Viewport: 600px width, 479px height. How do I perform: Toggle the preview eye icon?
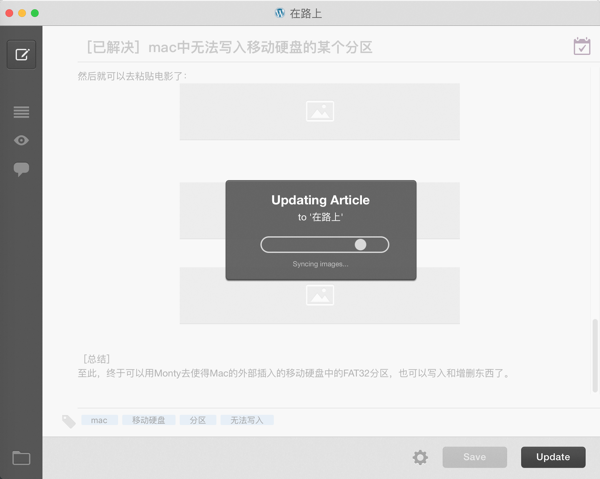21,140
